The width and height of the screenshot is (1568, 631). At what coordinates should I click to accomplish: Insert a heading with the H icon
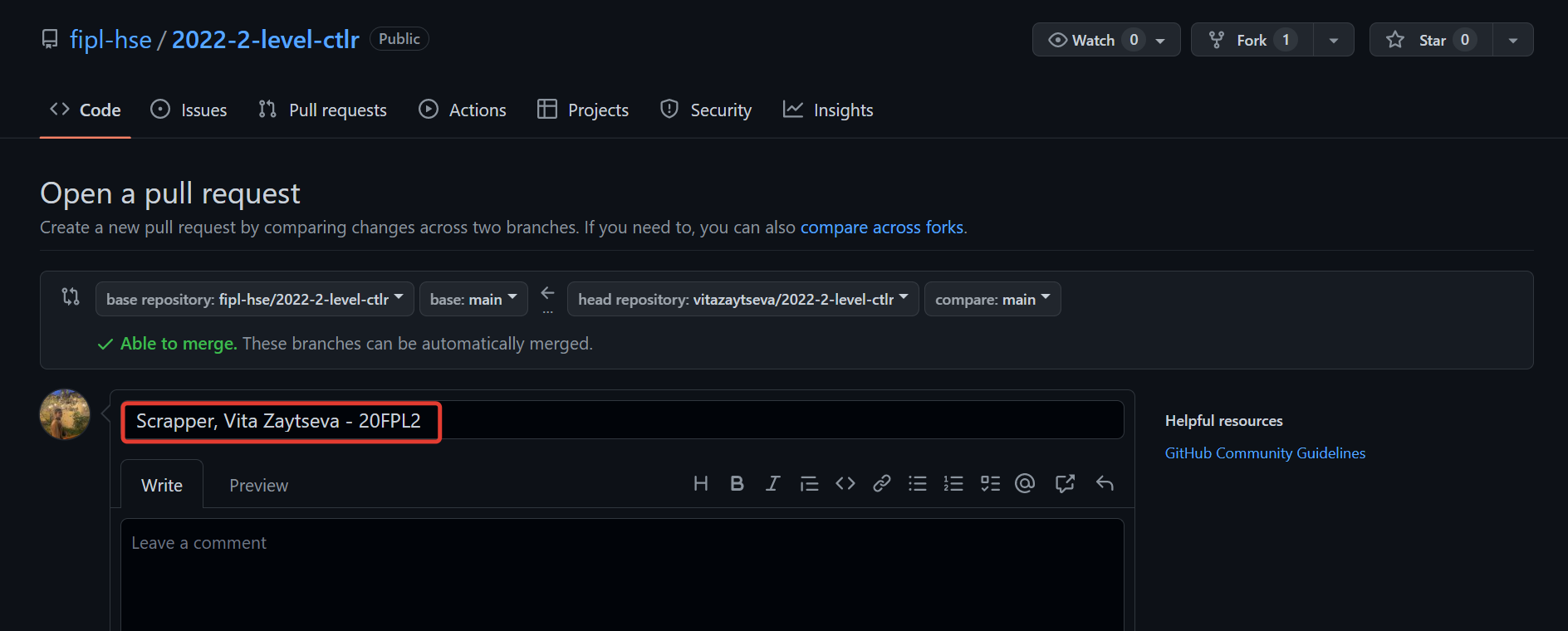[701, 483]
